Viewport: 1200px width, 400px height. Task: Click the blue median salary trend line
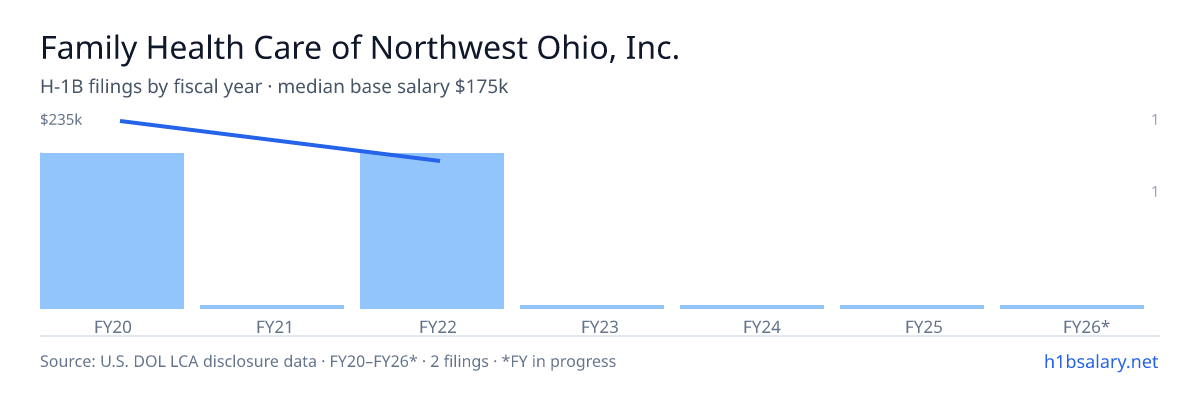coord(280,141)
